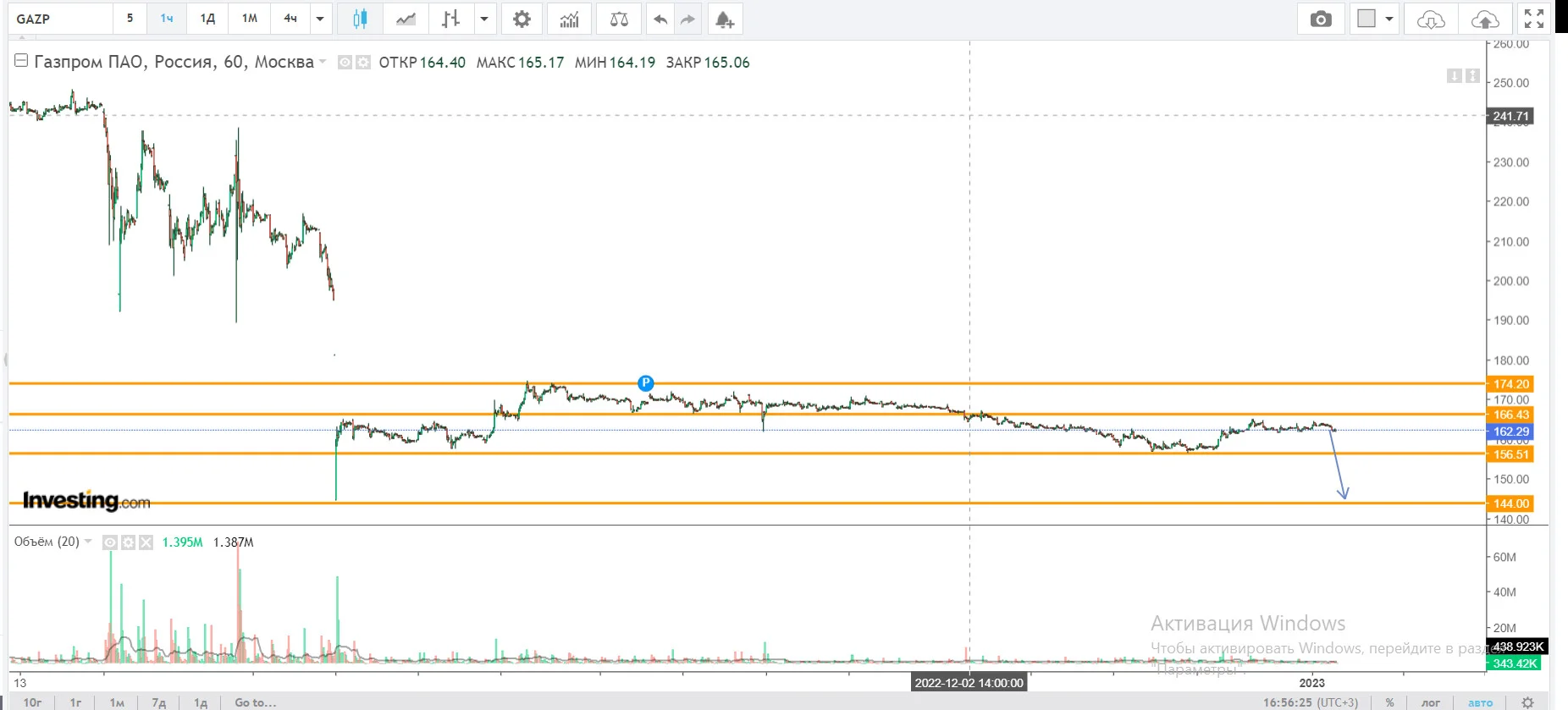Expand more timeframe intervals dropdown
Image resolution: width=1568 pixels, height=710 pixels.
[x=320, y=19]
